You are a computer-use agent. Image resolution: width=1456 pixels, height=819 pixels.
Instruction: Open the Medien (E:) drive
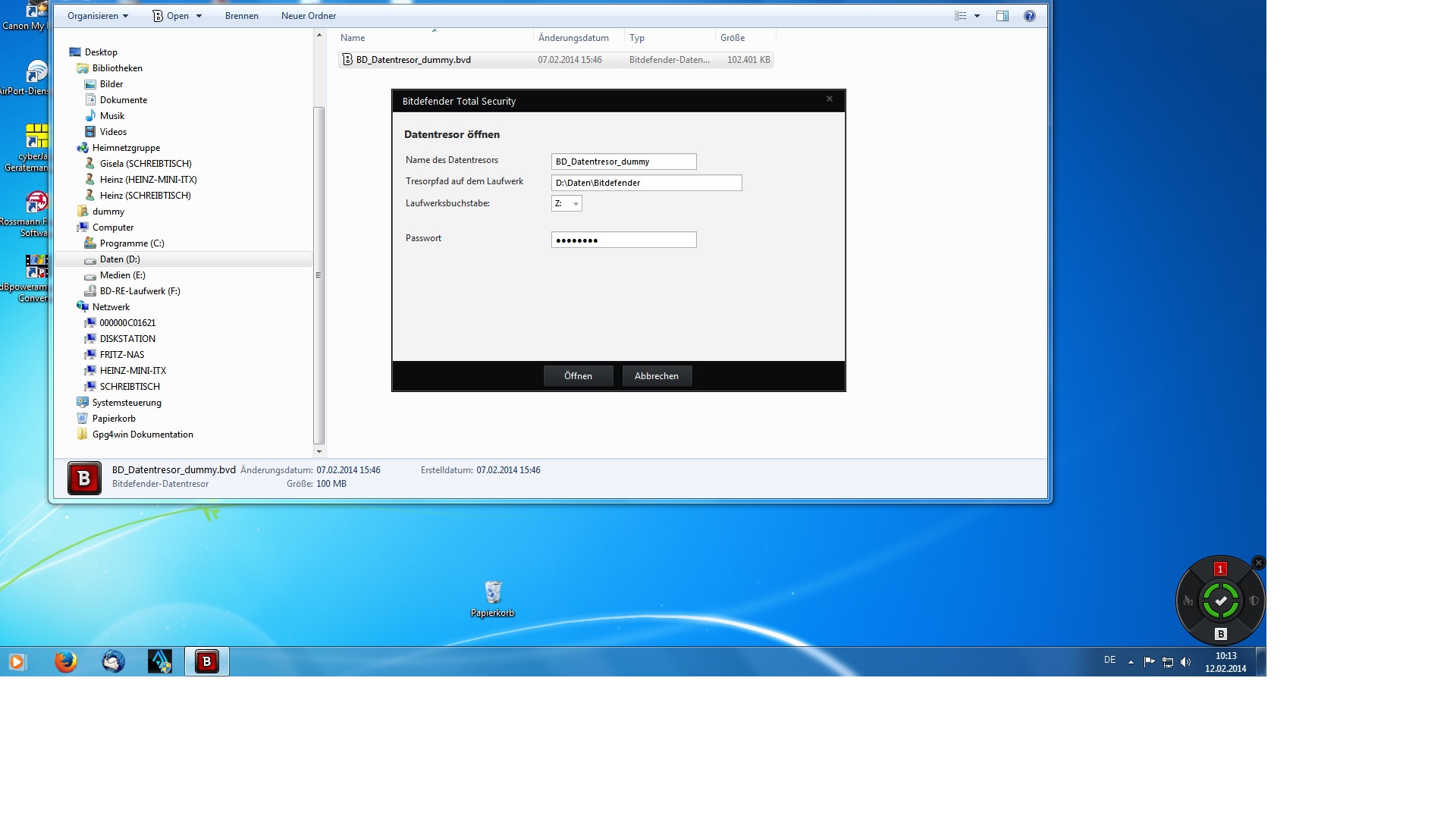point(123,275)
